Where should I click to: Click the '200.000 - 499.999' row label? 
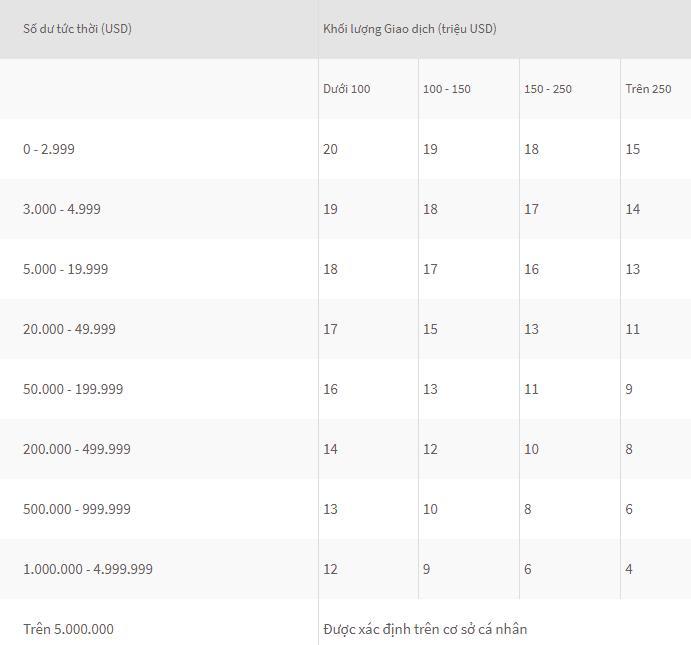pyautogui.click(x=77, y=449)
